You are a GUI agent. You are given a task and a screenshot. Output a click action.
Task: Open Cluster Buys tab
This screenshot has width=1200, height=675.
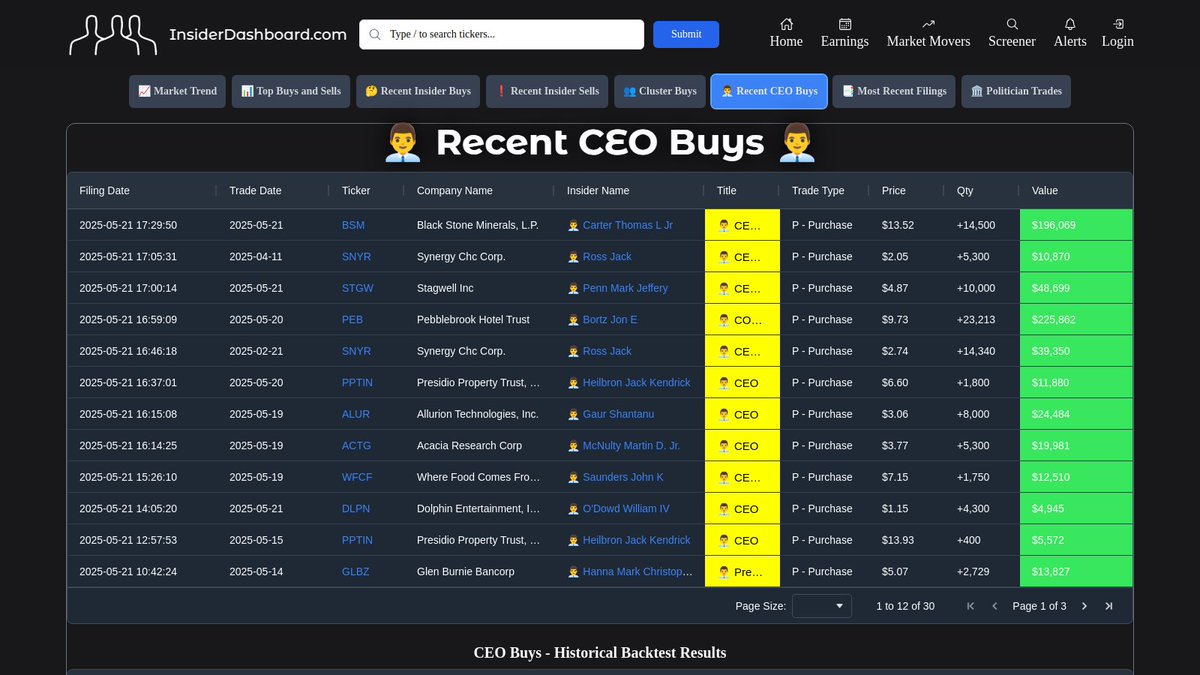[x=660, y=91]
